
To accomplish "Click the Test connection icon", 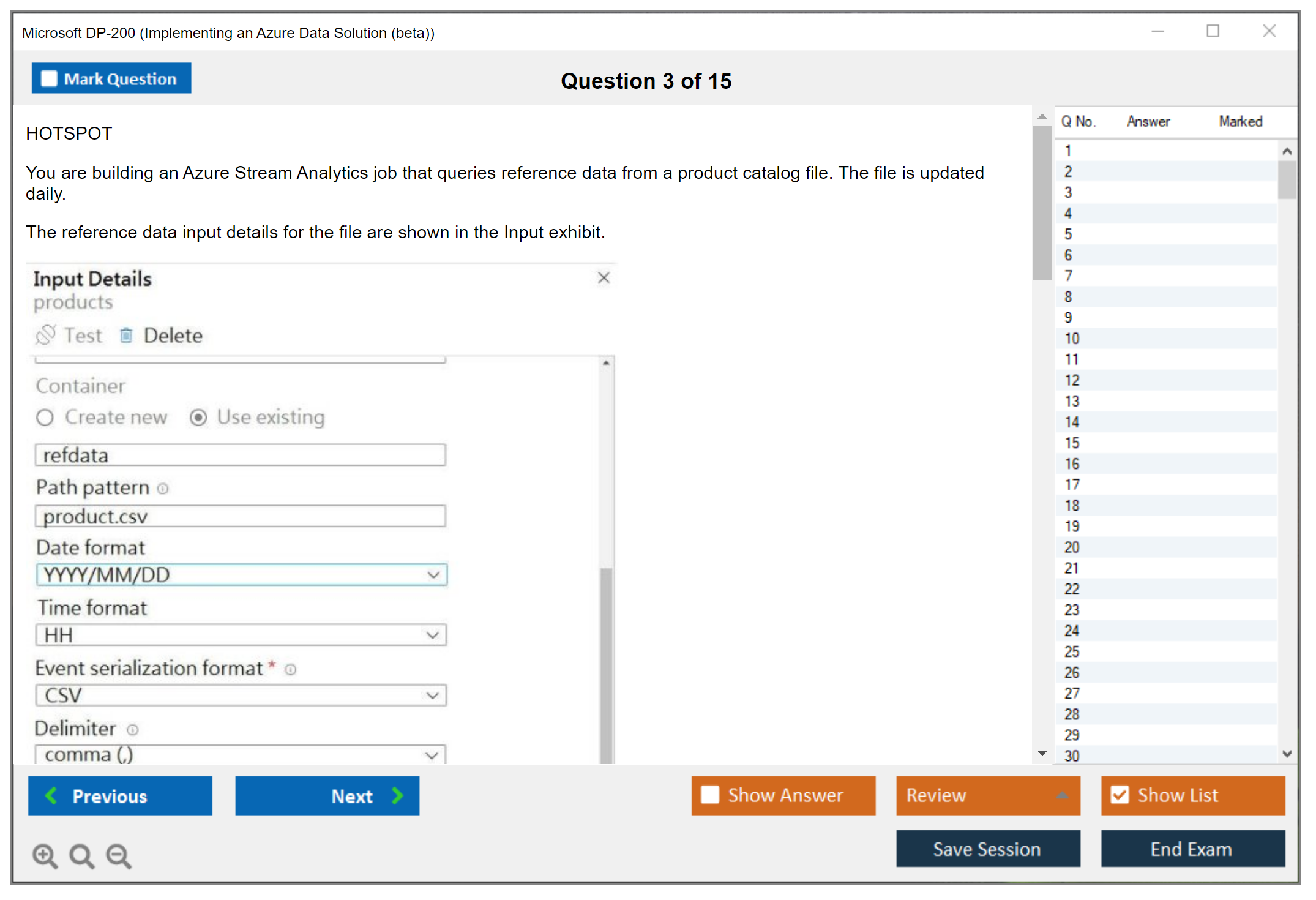I will (46, 335).
